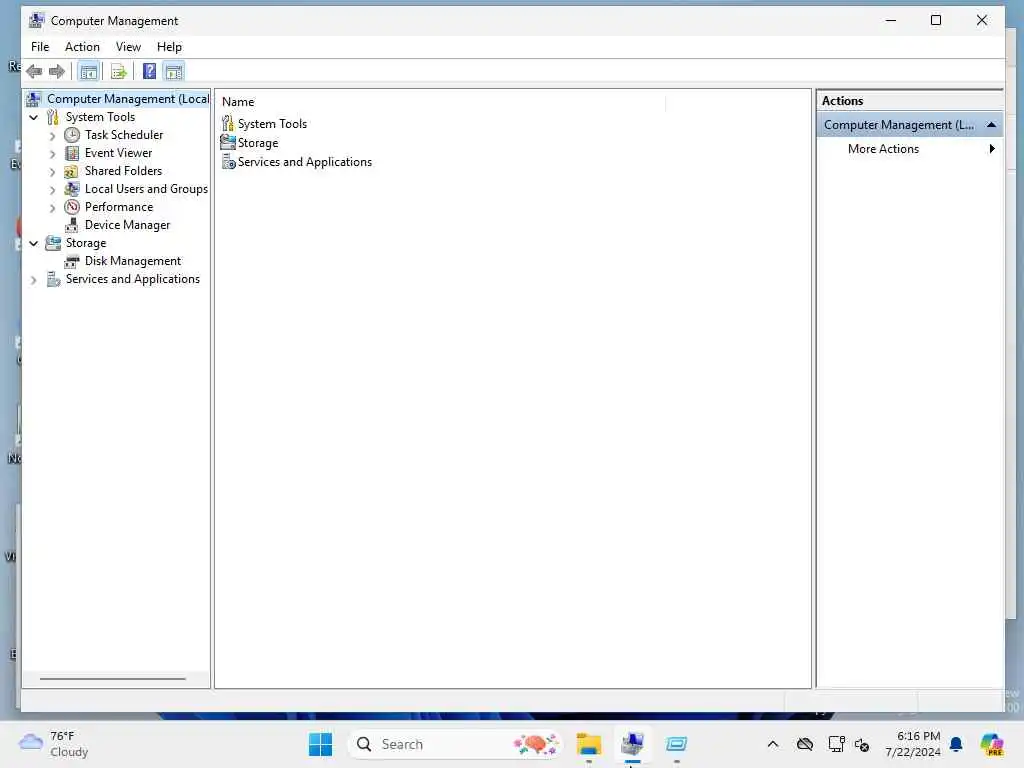Image resolution: width=1024 pixels, height=768 pixels.
Task: Open More Actions submenu
Action: tap(910, 149)
